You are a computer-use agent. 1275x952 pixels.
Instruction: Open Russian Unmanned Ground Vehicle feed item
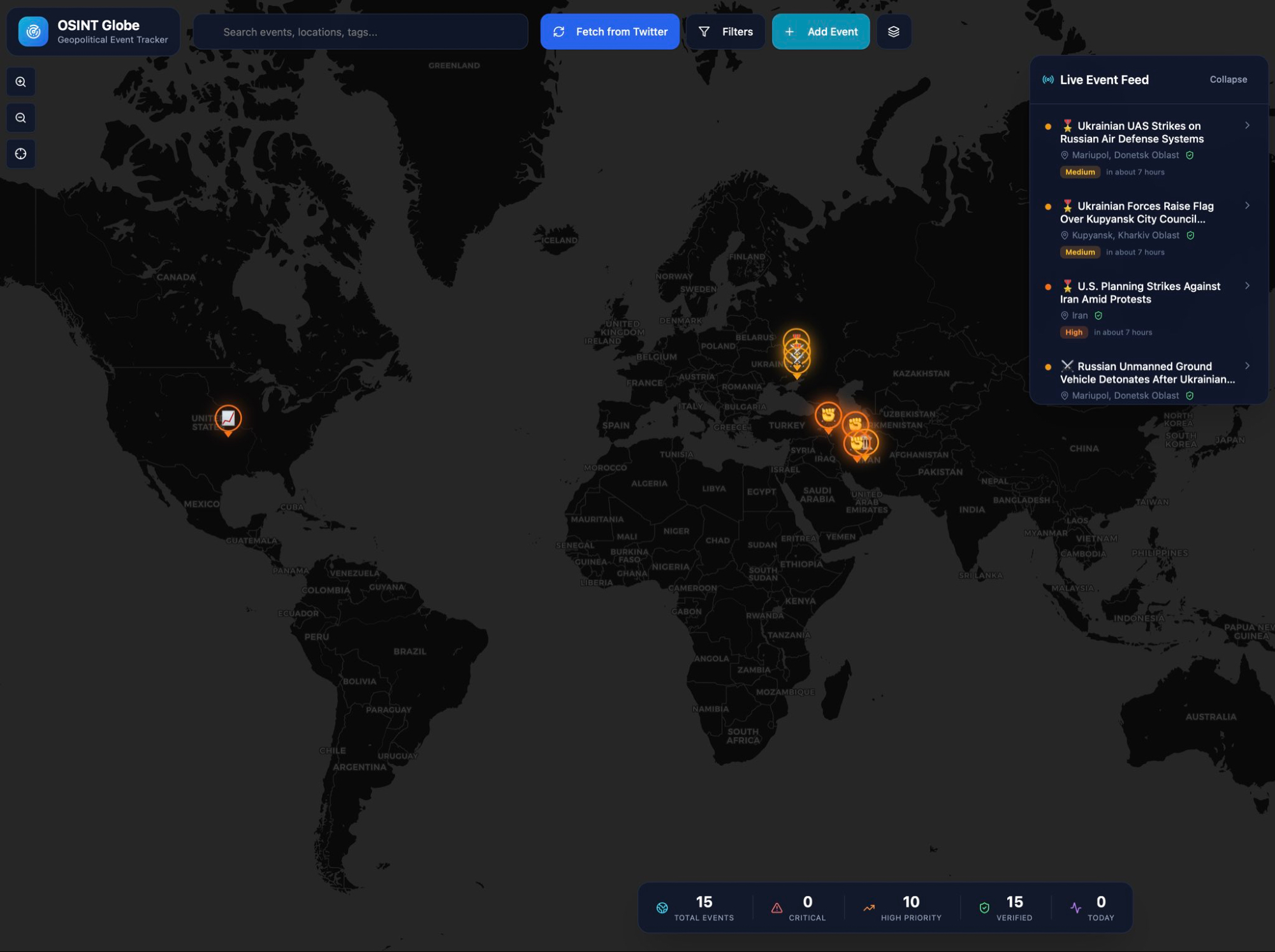pos(1146,373)
